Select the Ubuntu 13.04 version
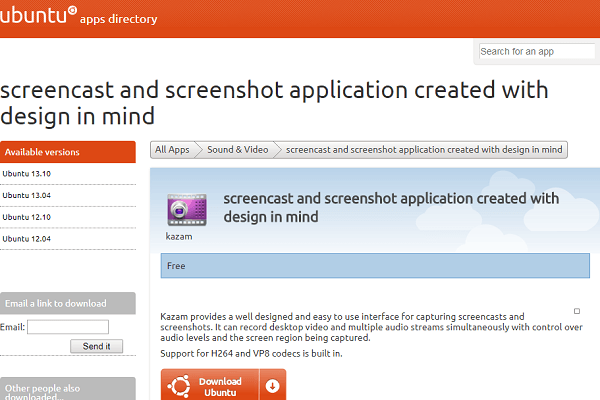 [x=26, y=196]
